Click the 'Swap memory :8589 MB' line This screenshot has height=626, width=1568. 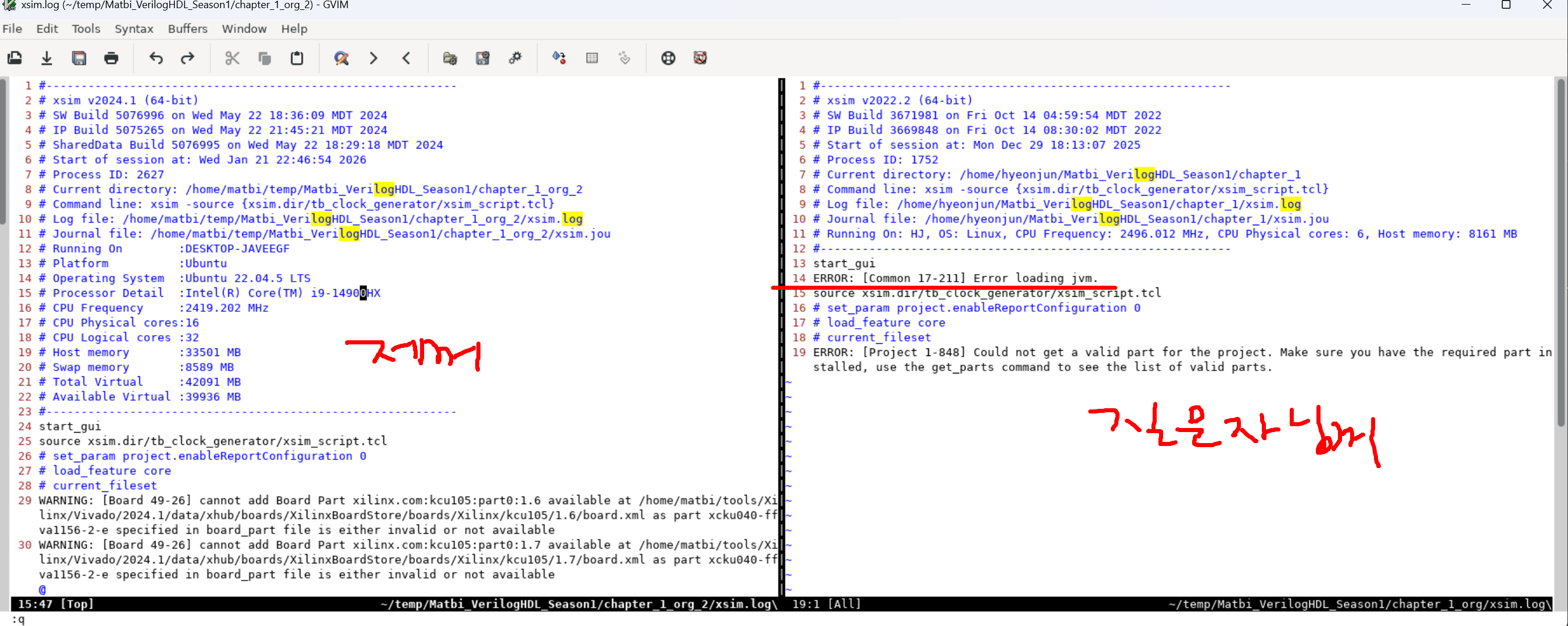coord(137,368)
